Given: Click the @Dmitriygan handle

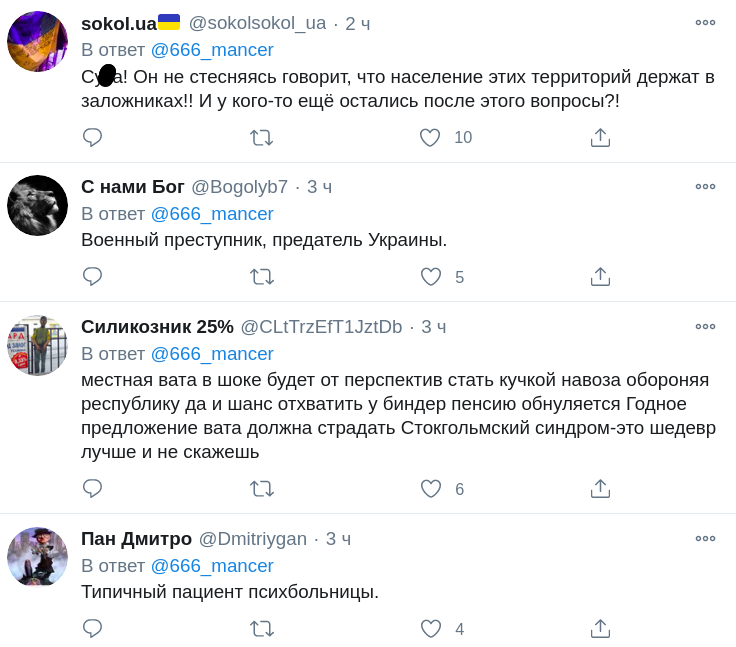Looking at the screenshot, I should [253, 539].
